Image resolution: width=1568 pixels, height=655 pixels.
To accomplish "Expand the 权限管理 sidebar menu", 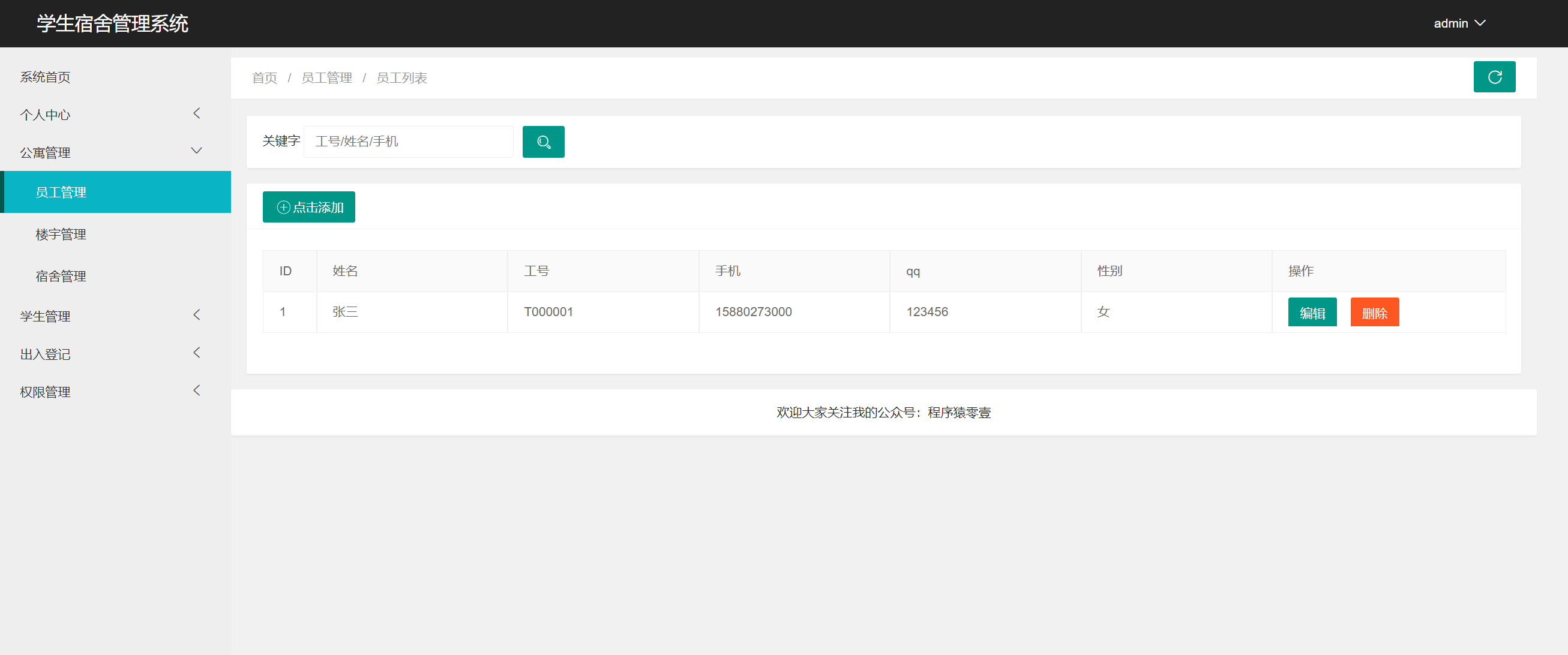I will tap(110, 392).
